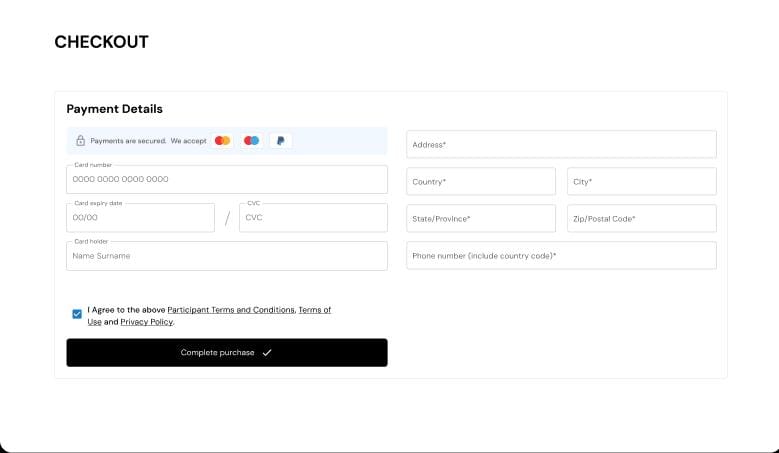
Task: Uncheck the terms agreement checkbox
Action: pos(77,314)
